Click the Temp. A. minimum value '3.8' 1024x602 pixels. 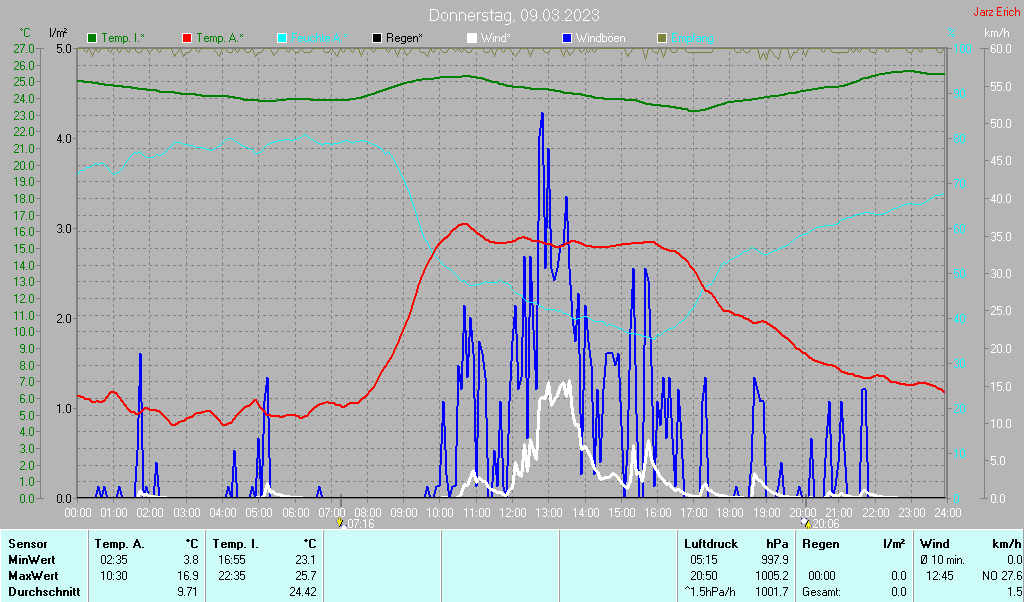tap(191, 560)
